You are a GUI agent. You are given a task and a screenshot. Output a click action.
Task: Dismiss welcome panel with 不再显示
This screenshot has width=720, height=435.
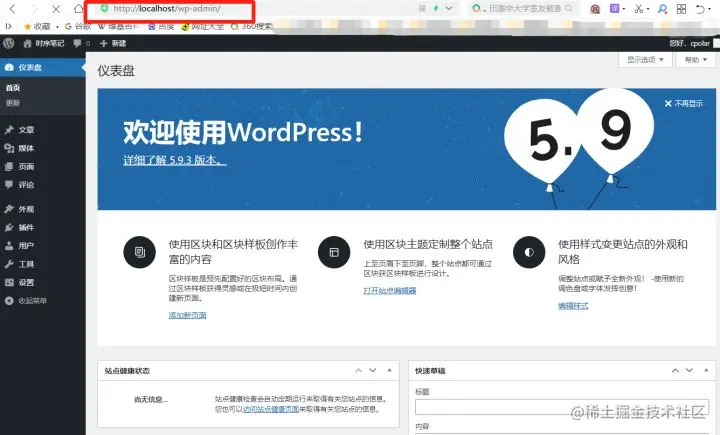[683, 104]
